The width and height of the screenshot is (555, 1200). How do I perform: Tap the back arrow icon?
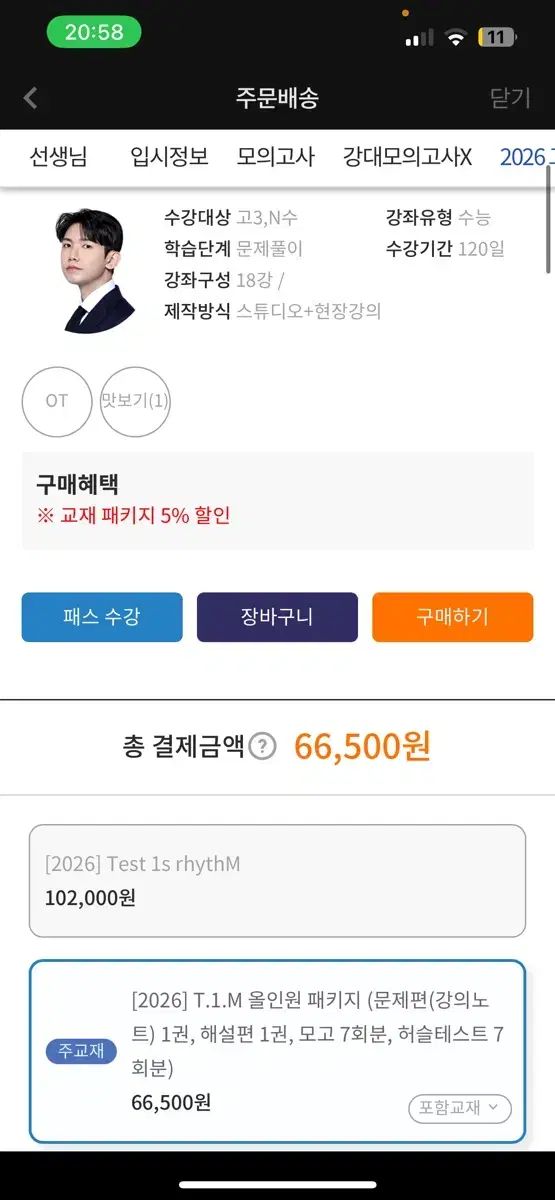(x=30, y=98)
